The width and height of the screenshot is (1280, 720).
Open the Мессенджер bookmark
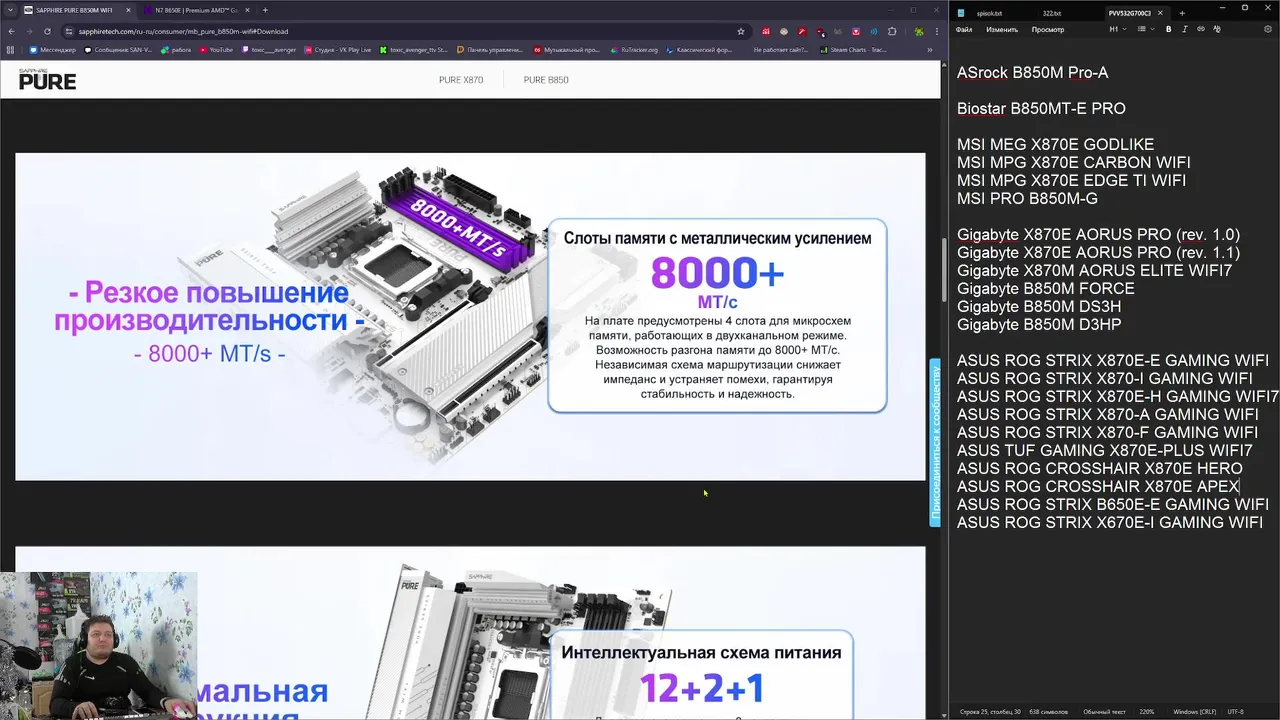point(53,50)
